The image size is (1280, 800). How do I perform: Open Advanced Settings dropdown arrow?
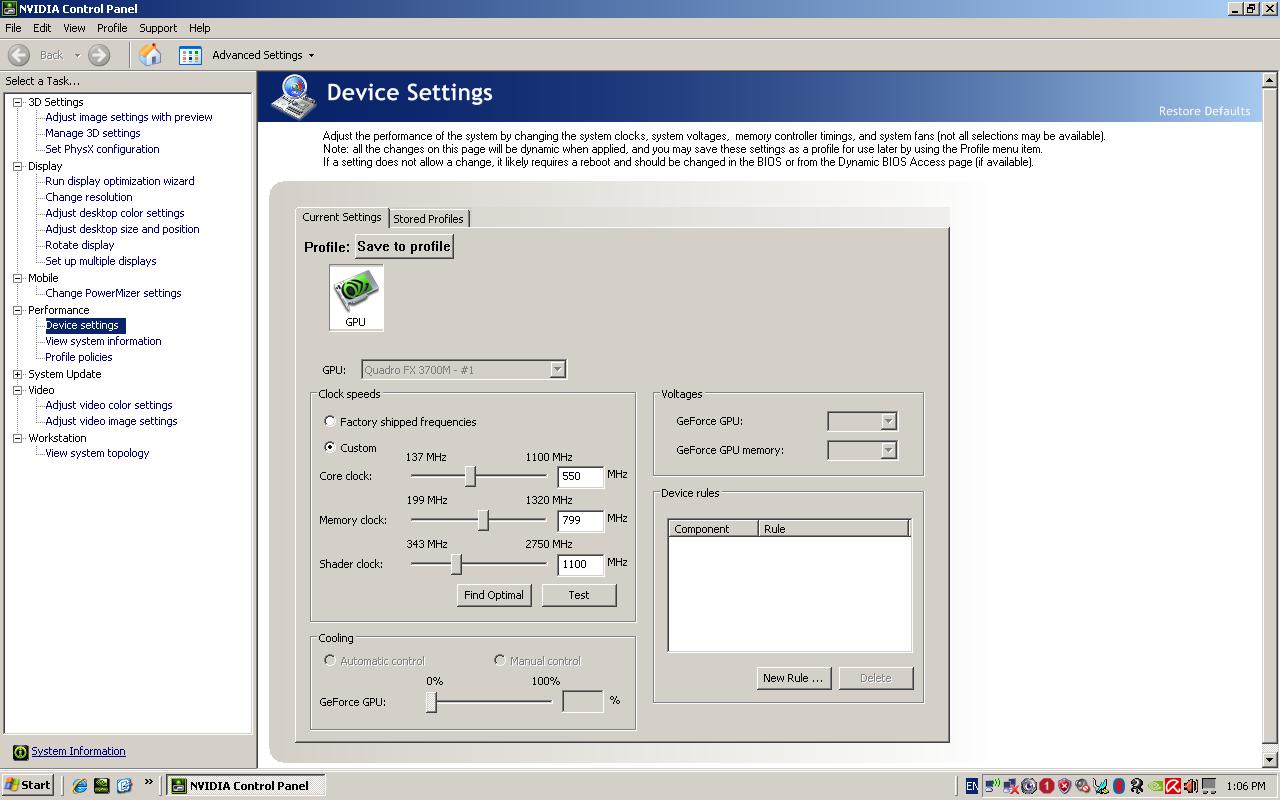(311, 56)
